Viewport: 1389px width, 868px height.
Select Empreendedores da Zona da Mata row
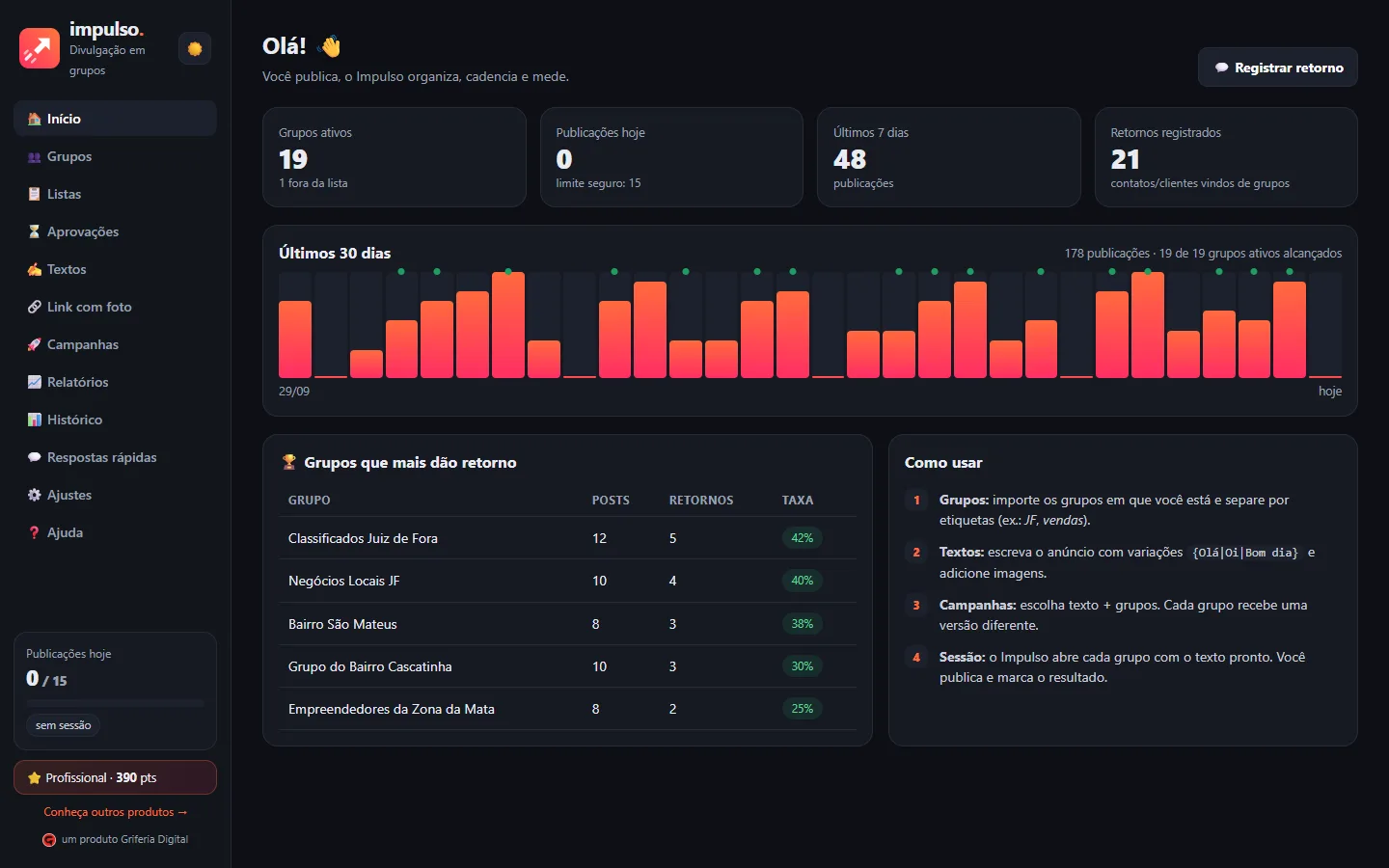click(568, 709)
